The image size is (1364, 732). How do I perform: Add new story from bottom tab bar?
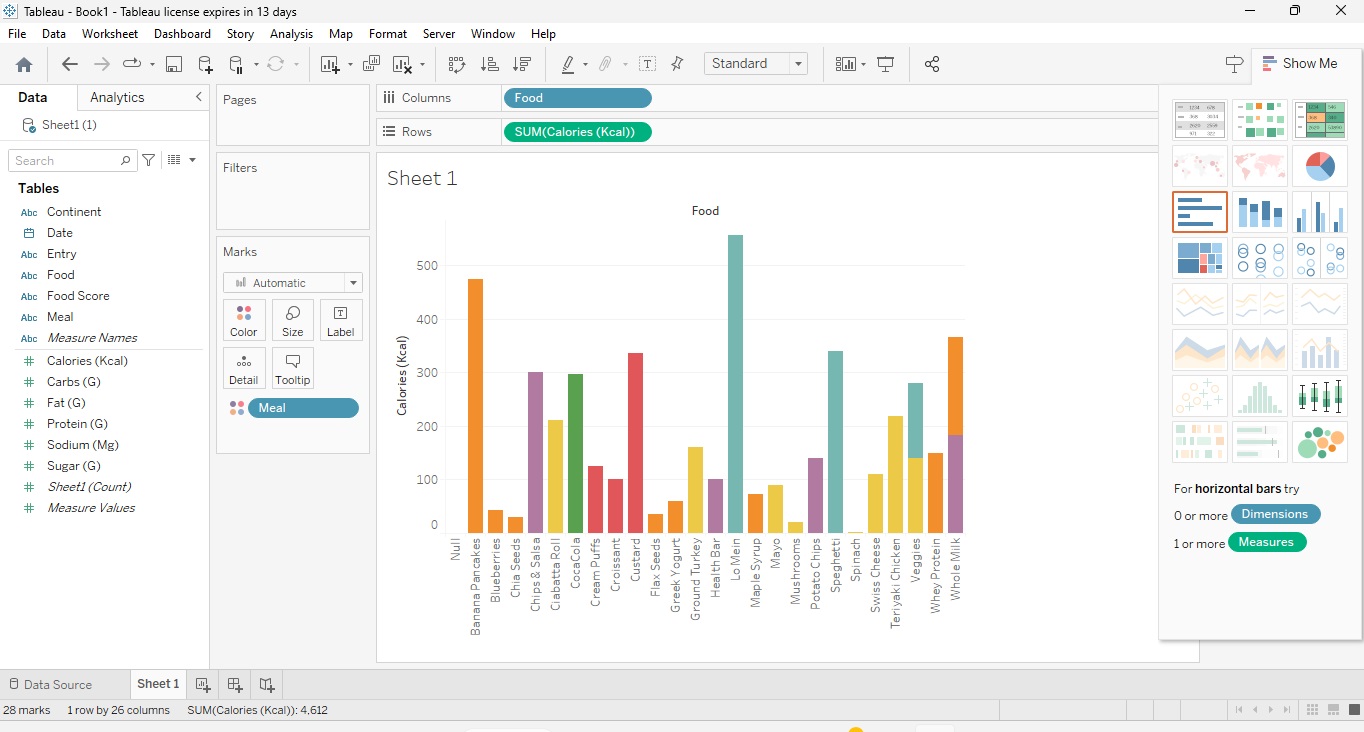(267, 685)
